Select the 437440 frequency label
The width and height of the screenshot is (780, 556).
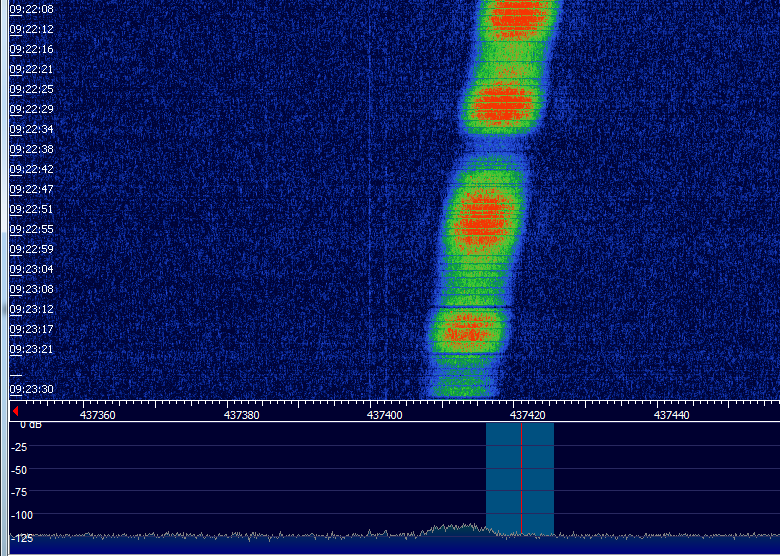click(x=672, y=415)
